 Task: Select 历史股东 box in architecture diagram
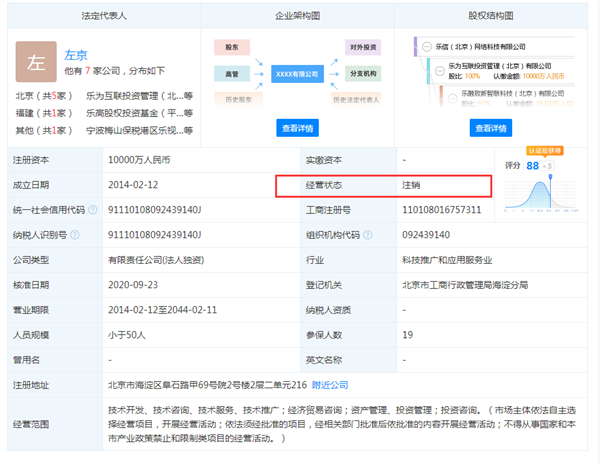pyautogui.click(x=238, y=100)
